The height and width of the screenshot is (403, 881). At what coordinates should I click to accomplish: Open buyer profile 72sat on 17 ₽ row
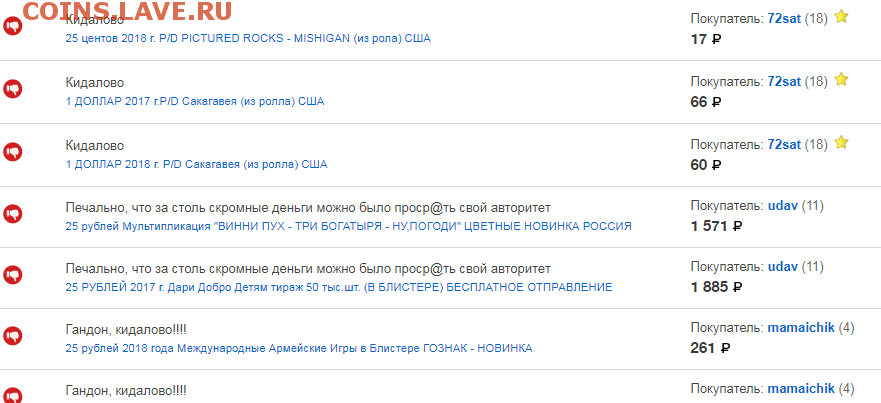click(x=784, y=19)
